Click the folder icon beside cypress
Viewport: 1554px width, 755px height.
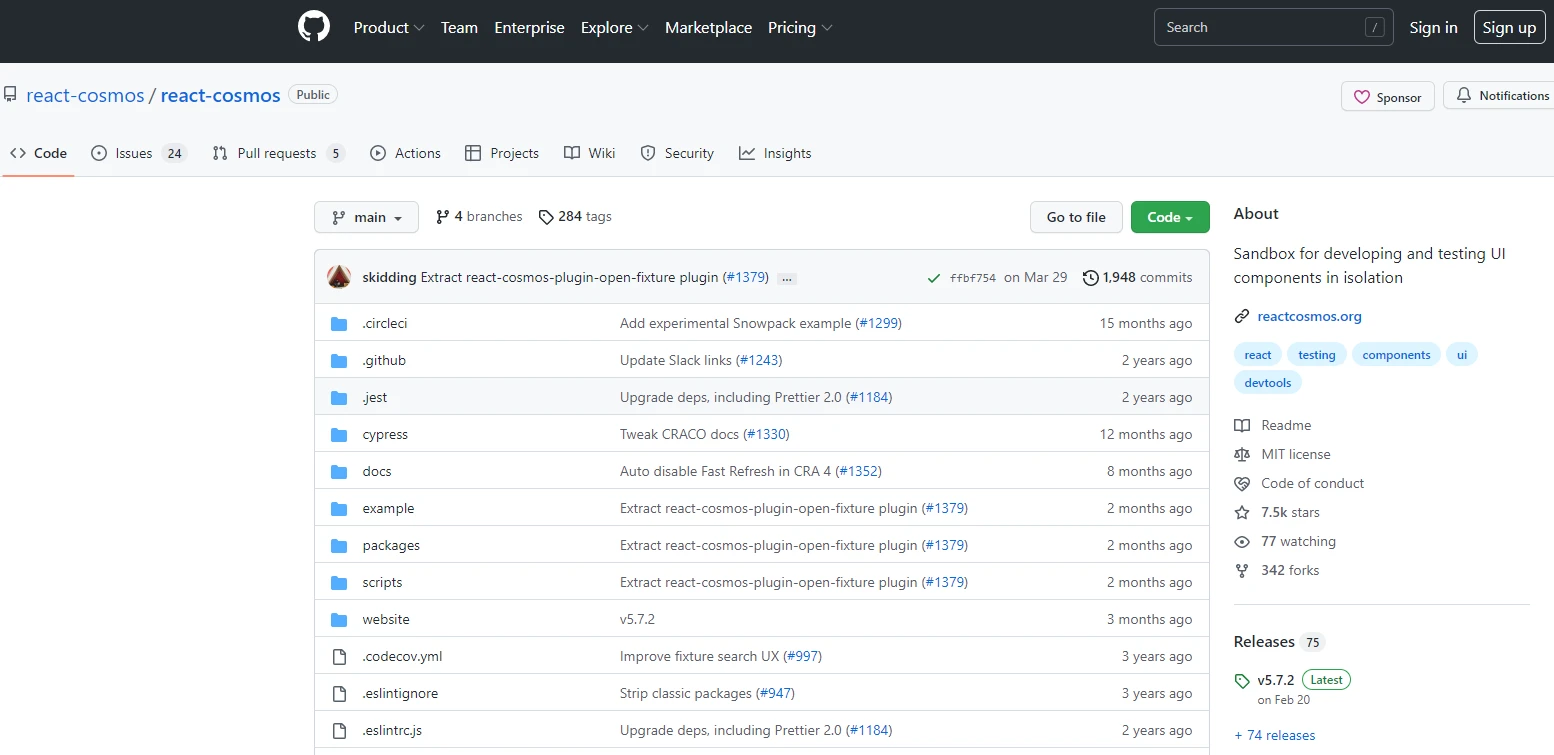[339, 435]
